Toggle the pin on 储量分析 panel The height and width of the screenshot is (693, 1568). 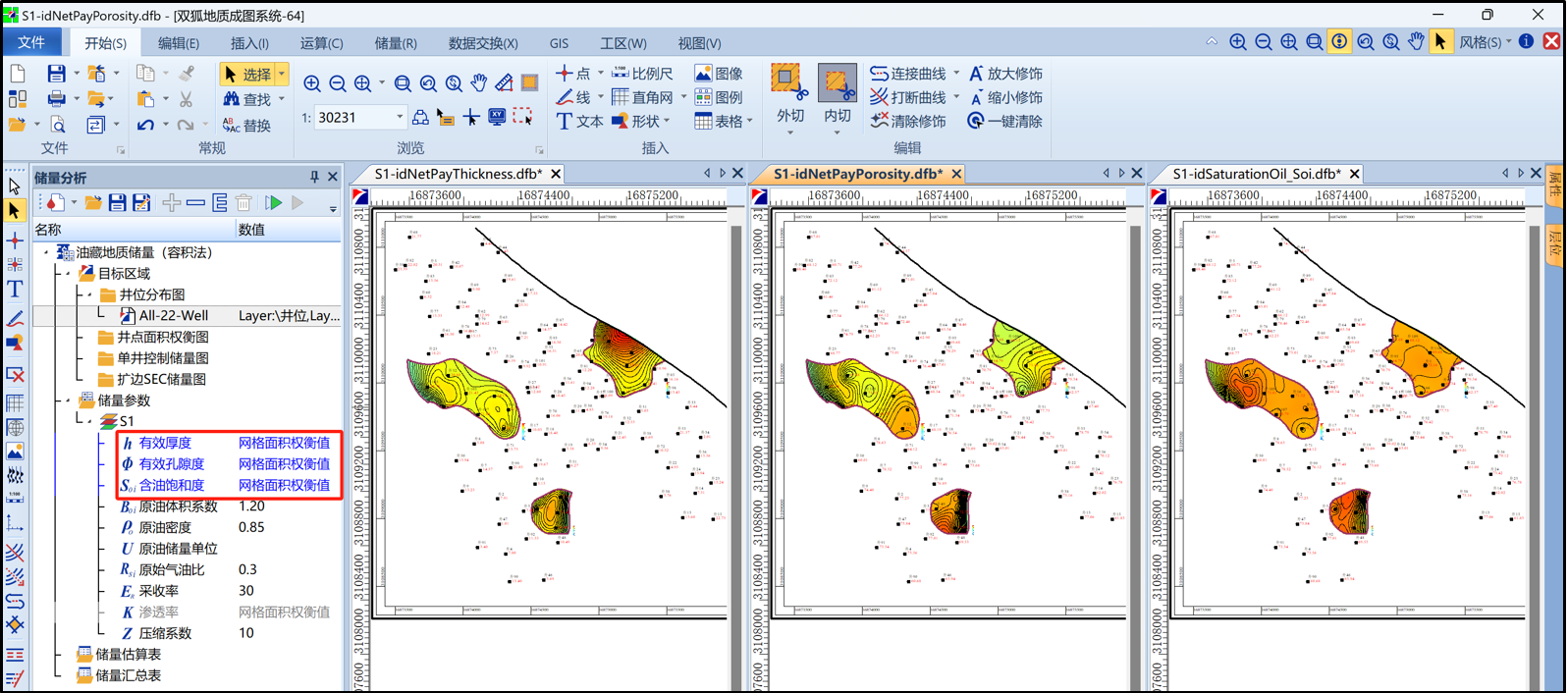tap(314, 177)
